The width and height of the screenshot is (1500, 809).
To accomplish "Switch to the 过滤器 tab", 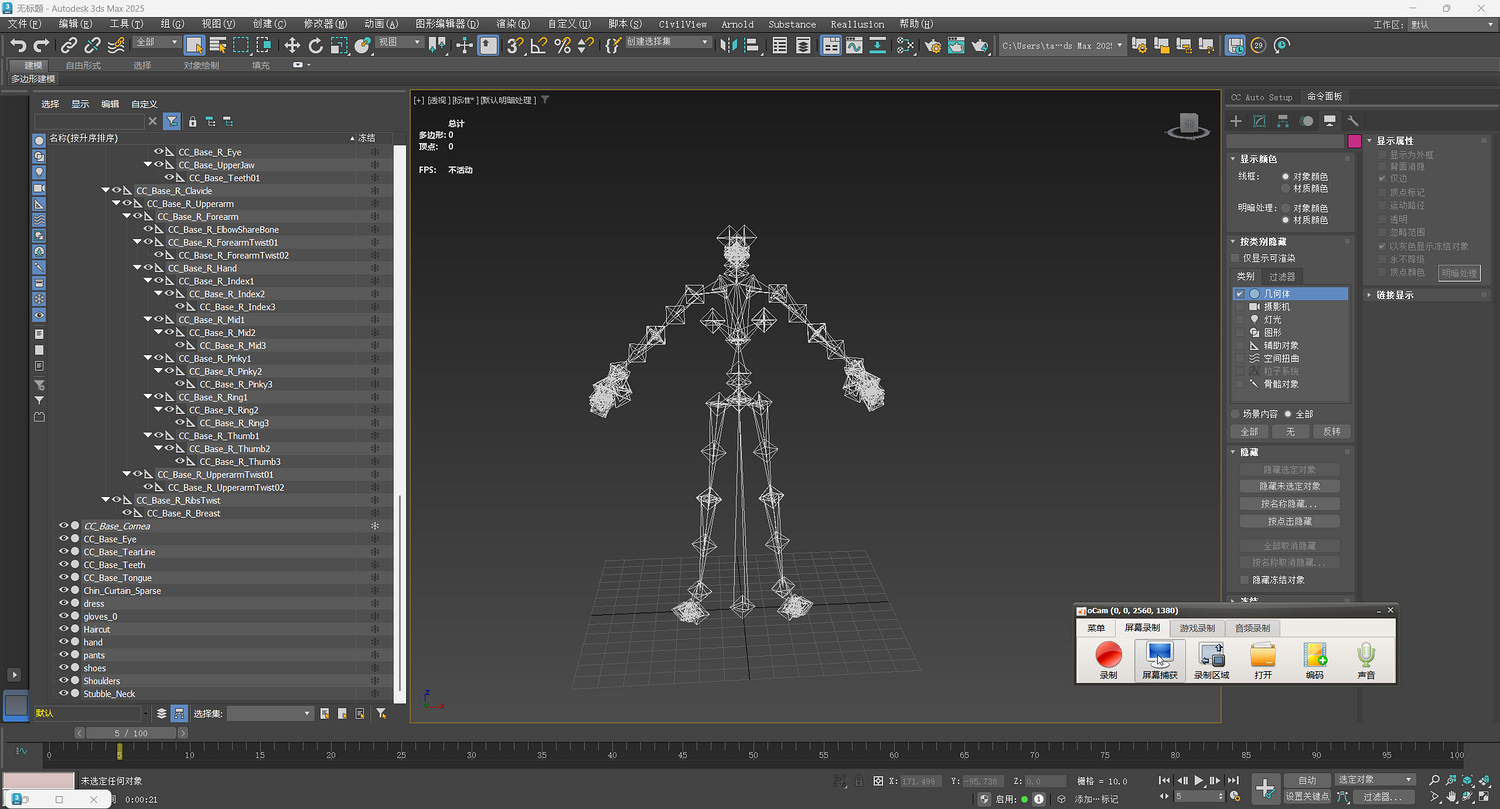I will coord(1281,277).
